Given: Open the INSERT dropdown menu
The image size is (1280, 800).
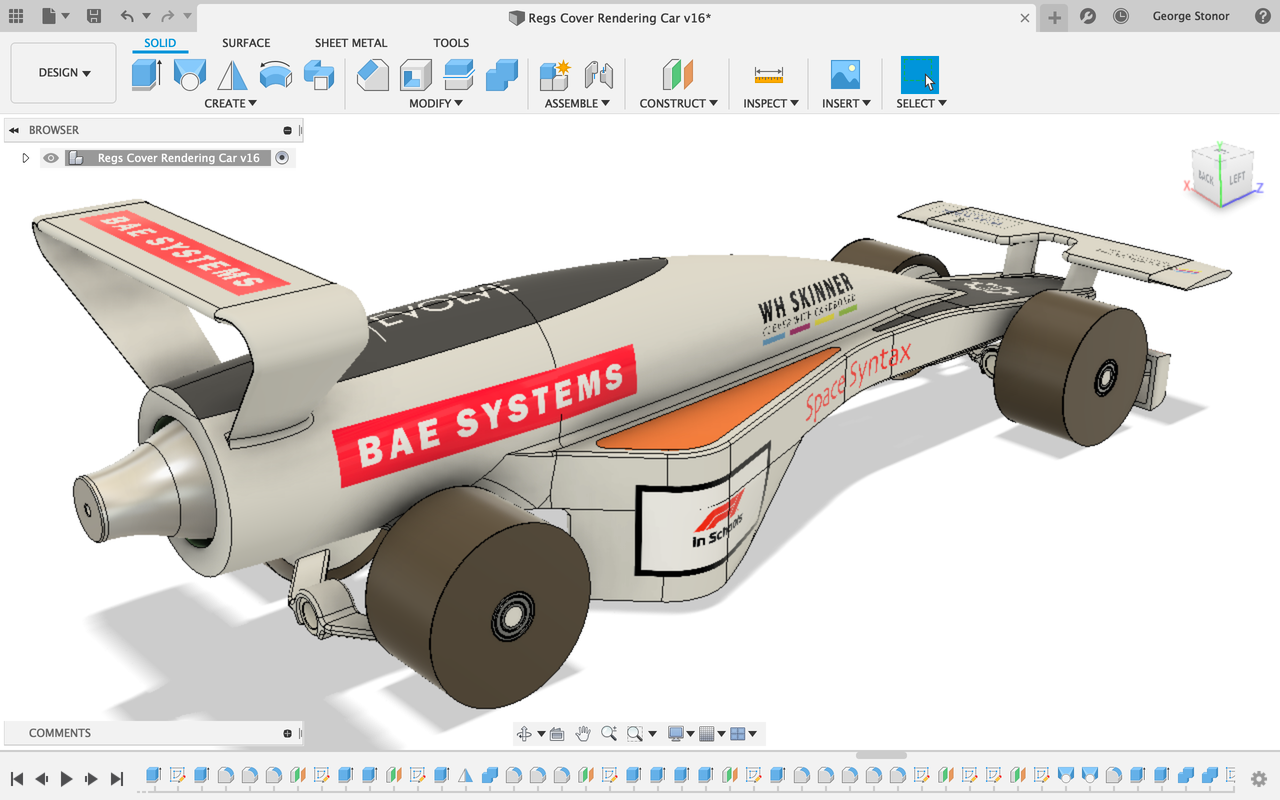Looking at the screenshot, I should pyautogui.click(x=846, y=103).
